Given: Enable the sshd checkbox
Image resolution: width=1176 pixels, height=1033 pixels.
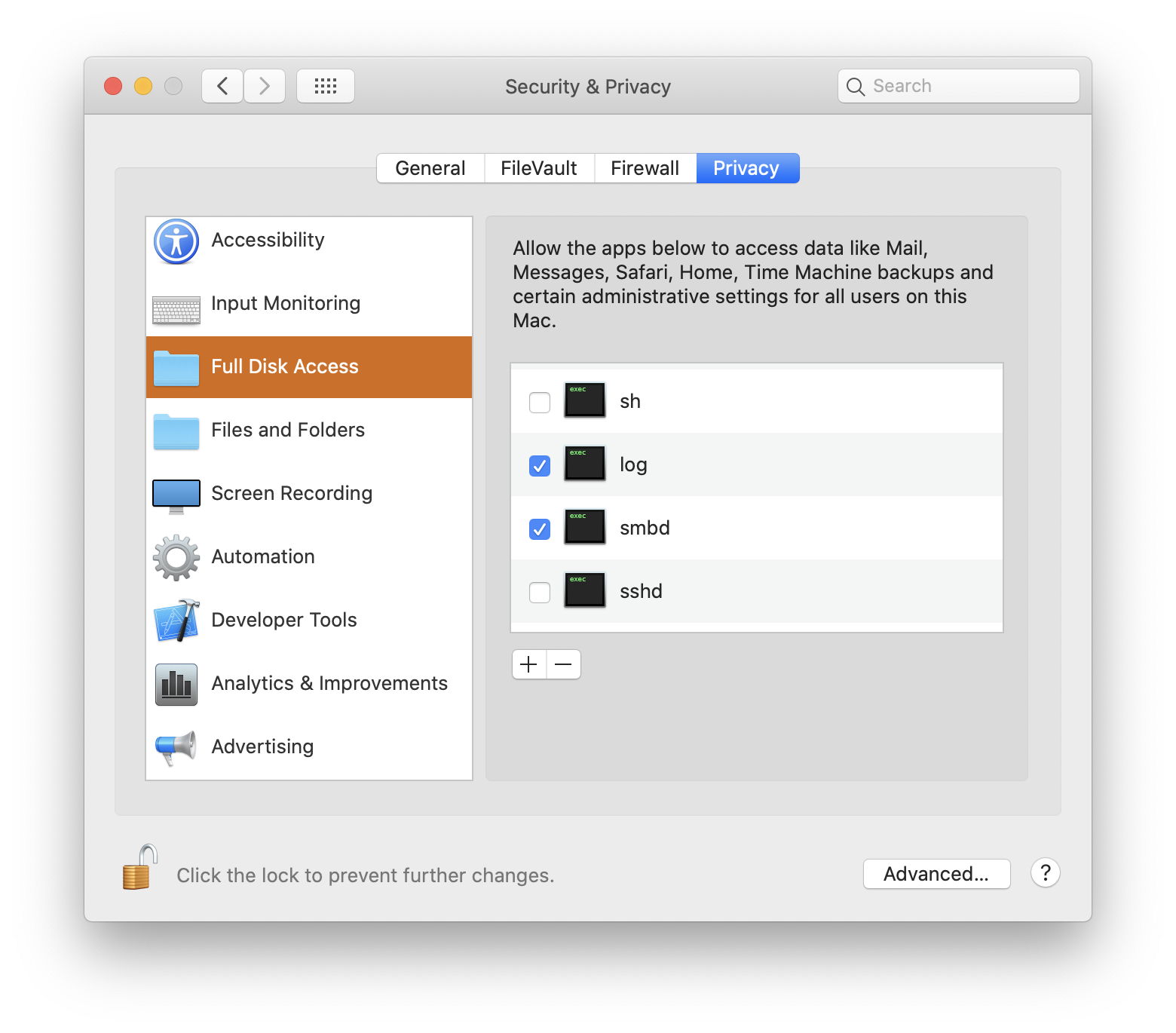Looking at the screenshot, I should point(540,593).
